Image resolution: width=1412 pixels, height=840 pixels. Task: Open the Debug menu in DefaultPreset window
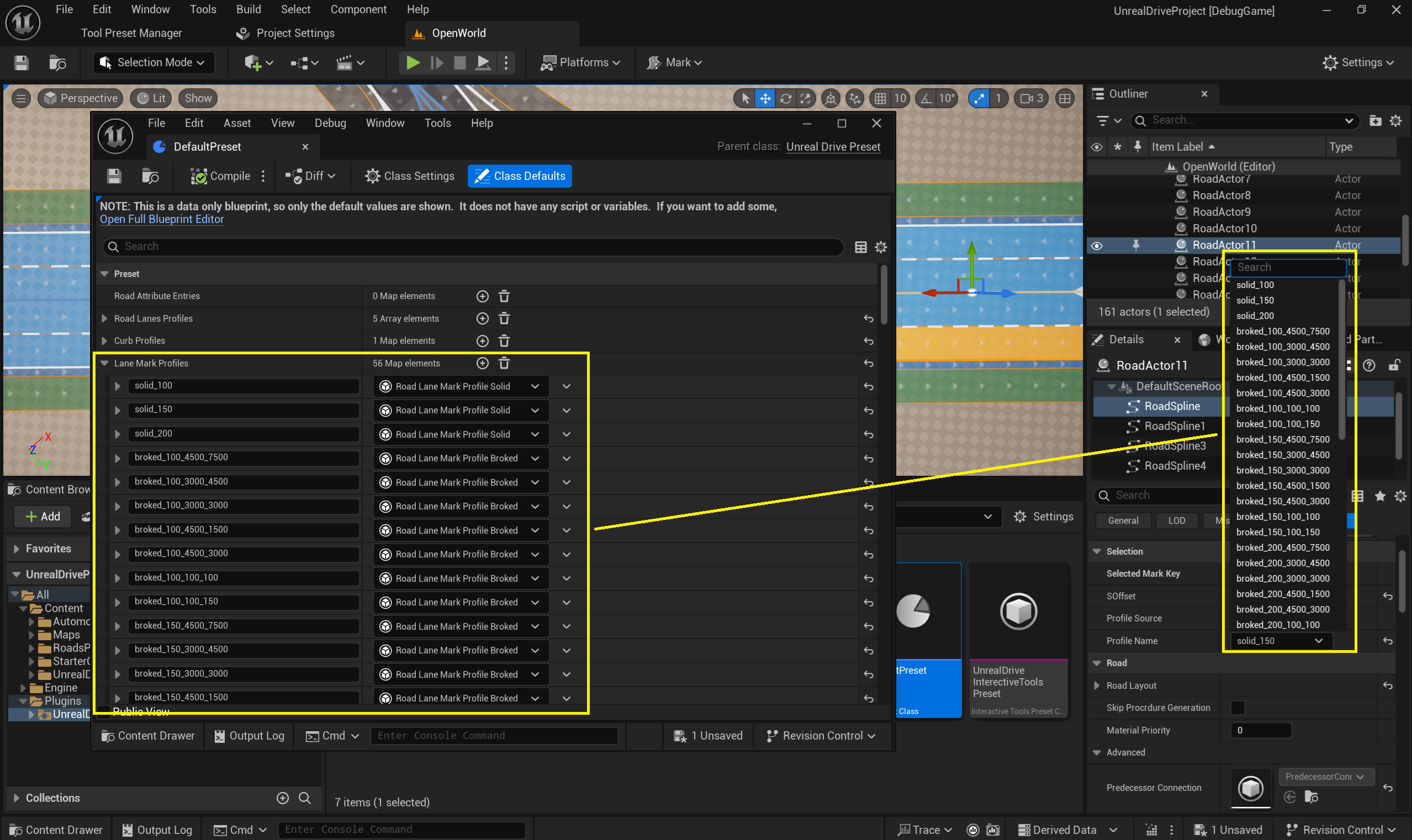(x=330, y=123)
